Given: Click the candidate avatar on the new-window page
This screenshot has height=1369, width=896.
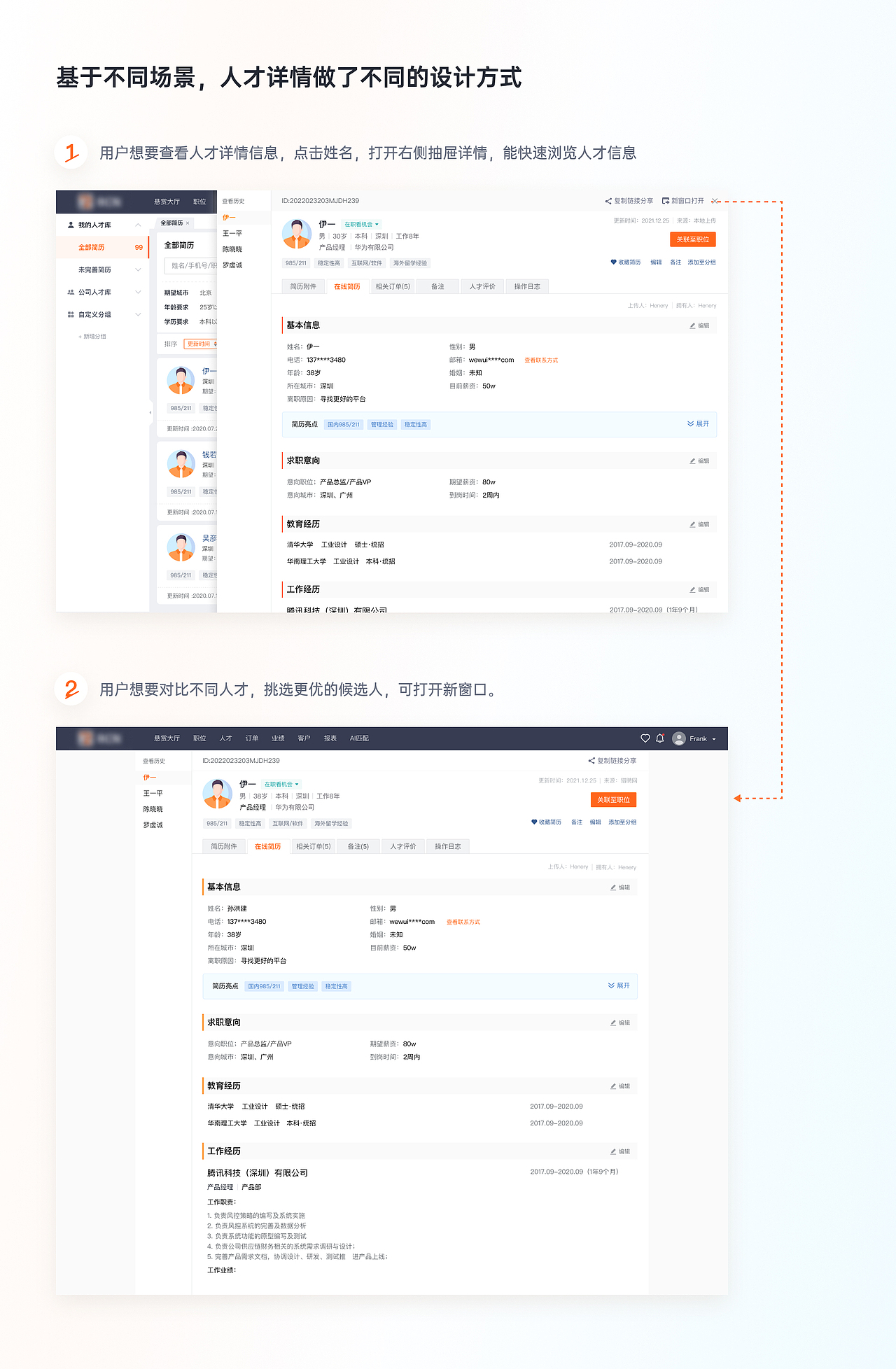Looking at the screenshot, I should [x=218, y=794].
